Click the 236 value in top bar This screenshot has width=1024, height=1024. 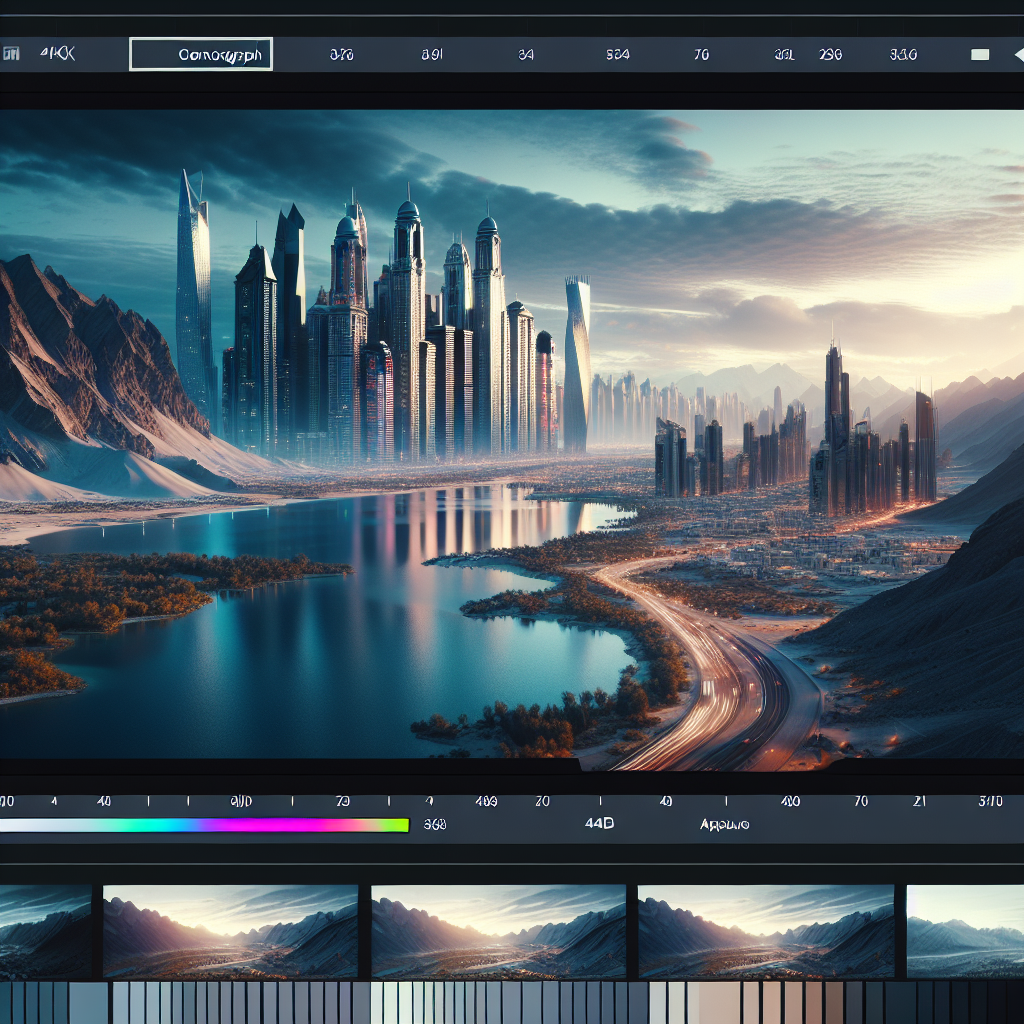tap(830, 55)
